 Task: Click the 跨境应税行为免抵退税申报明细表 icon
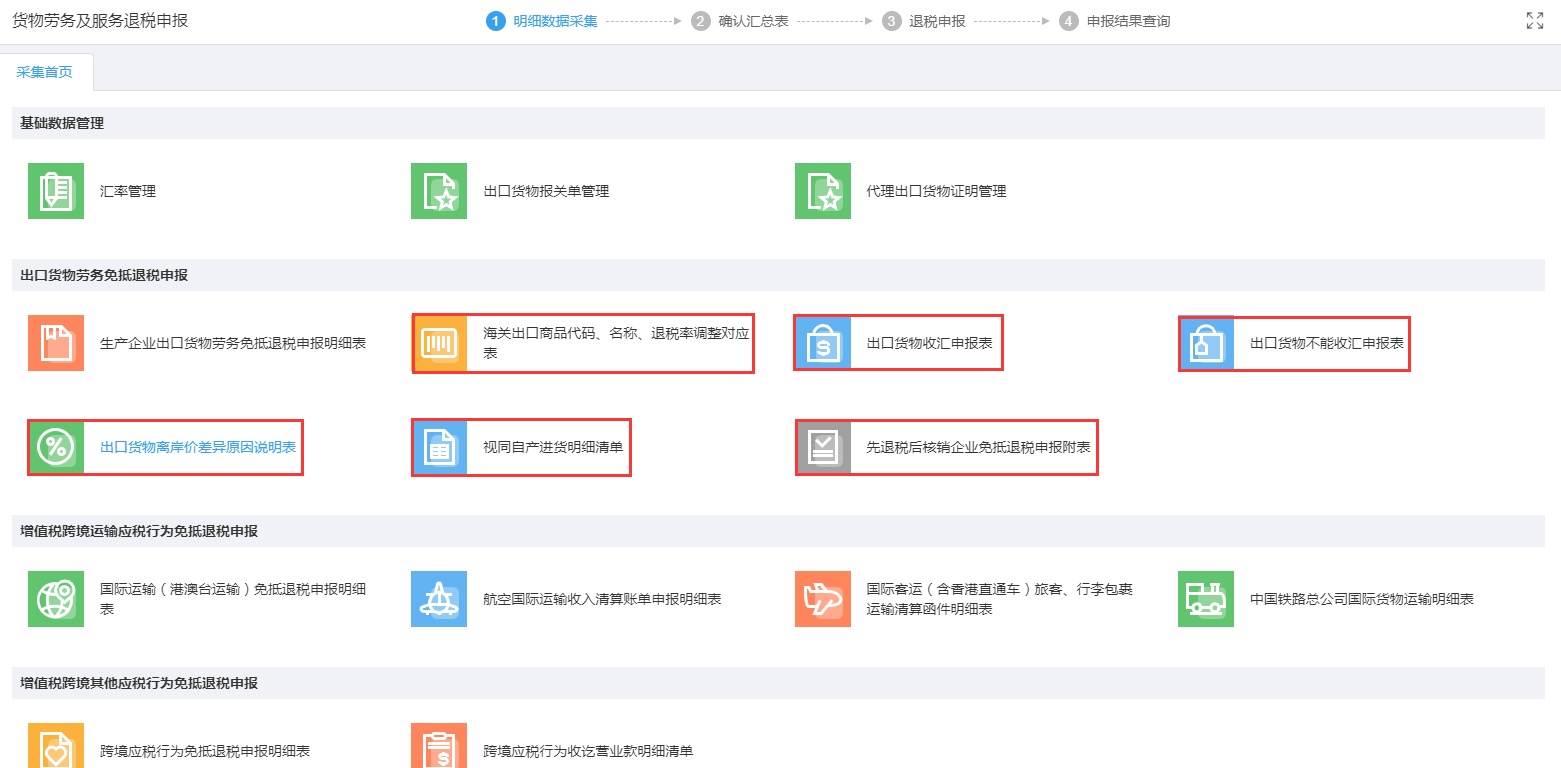click(x=56, y=746)
